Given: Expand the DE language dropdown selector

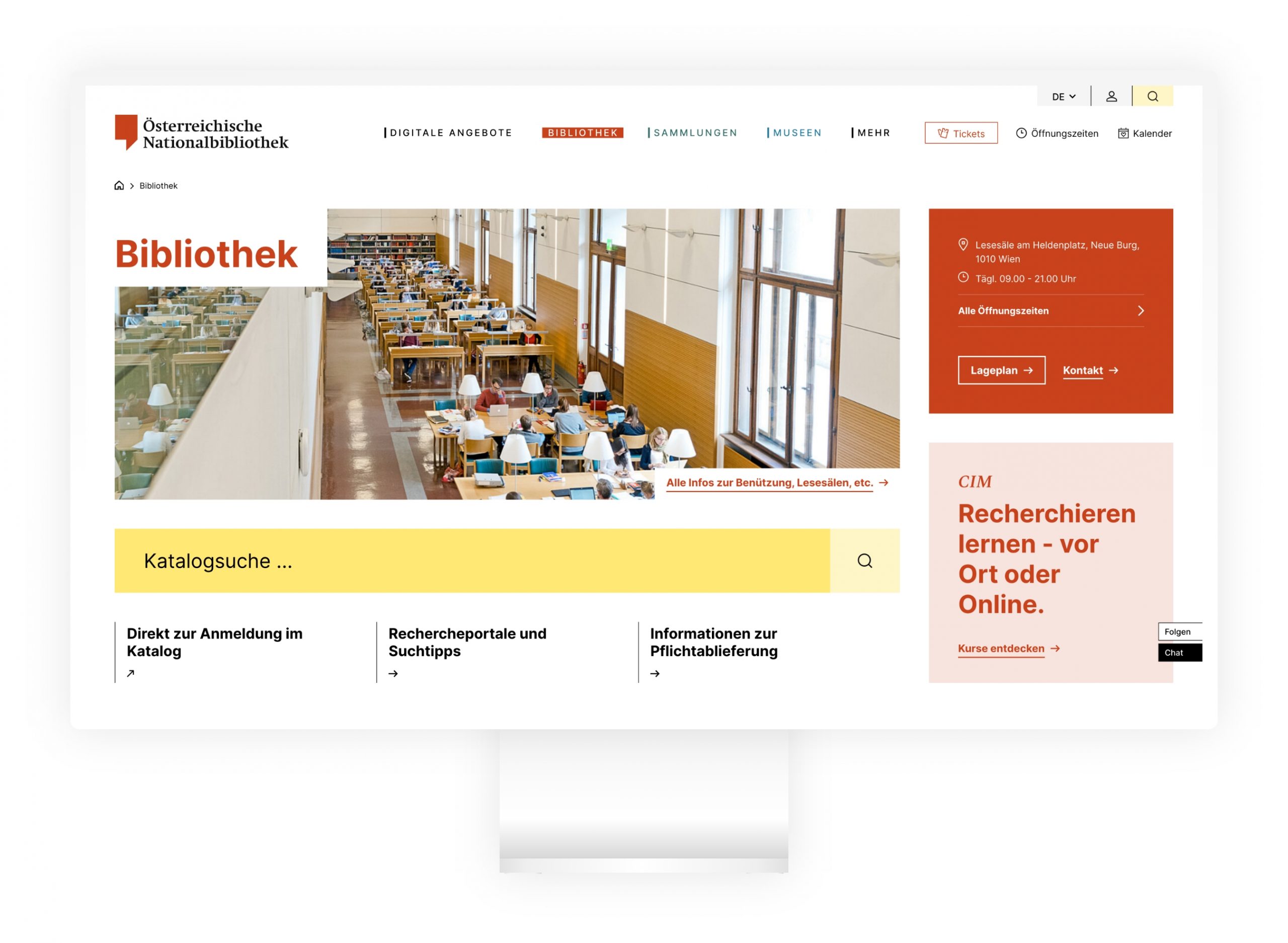Looking at the screenshot, I should click(1057, 97).
